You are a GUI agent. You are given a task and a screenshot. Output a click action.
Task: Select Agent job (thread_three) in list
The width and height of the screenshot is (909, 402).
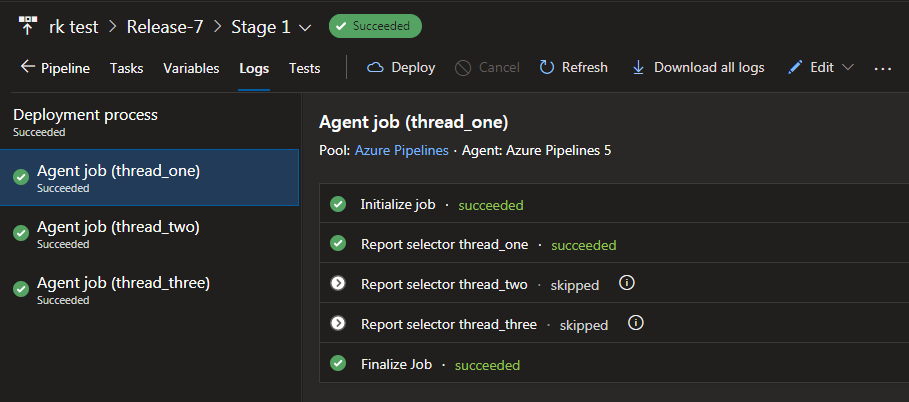pyautogui.click(x=123, y=283)
